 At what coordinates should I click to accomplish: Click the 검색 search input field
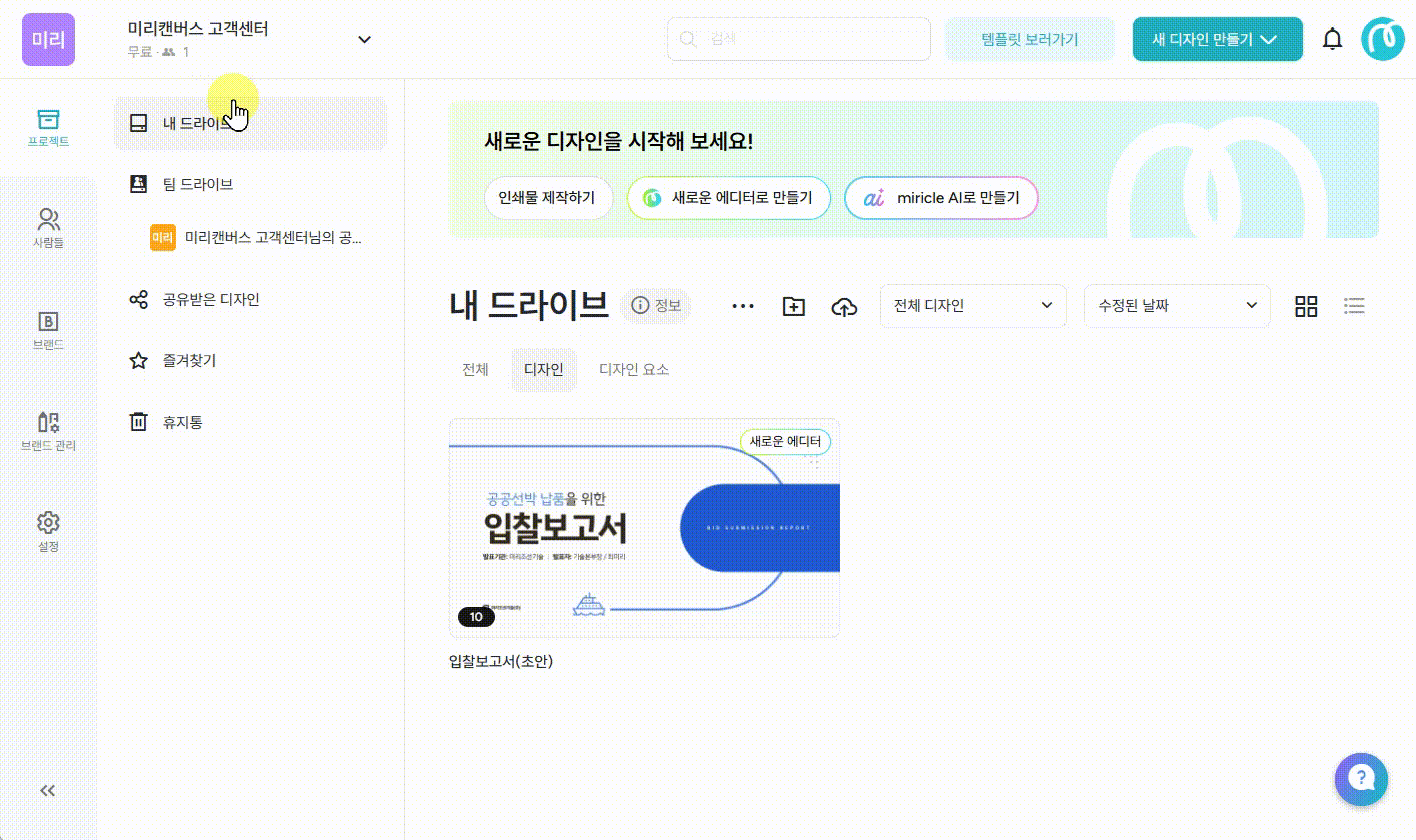pos(798,39)
